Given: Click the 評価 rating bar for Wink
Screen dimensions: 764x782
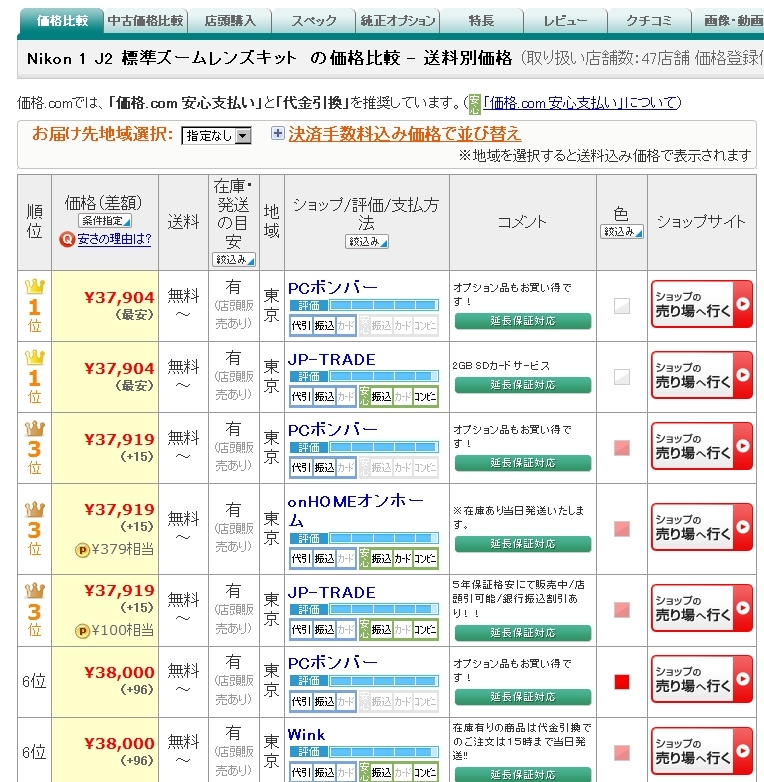Looking at the screenshot, I should pos(364,752).
